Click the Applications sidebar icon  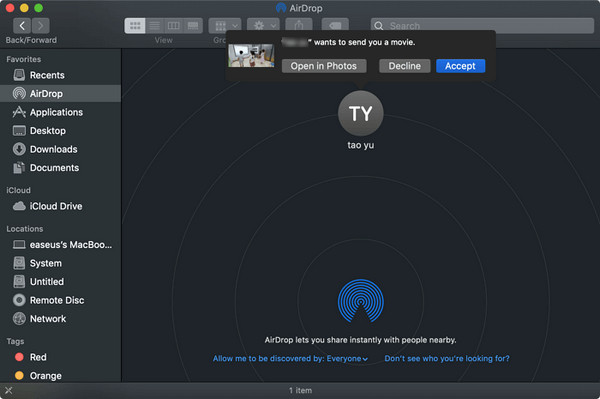pyautogui.click(x=19, y=112)
